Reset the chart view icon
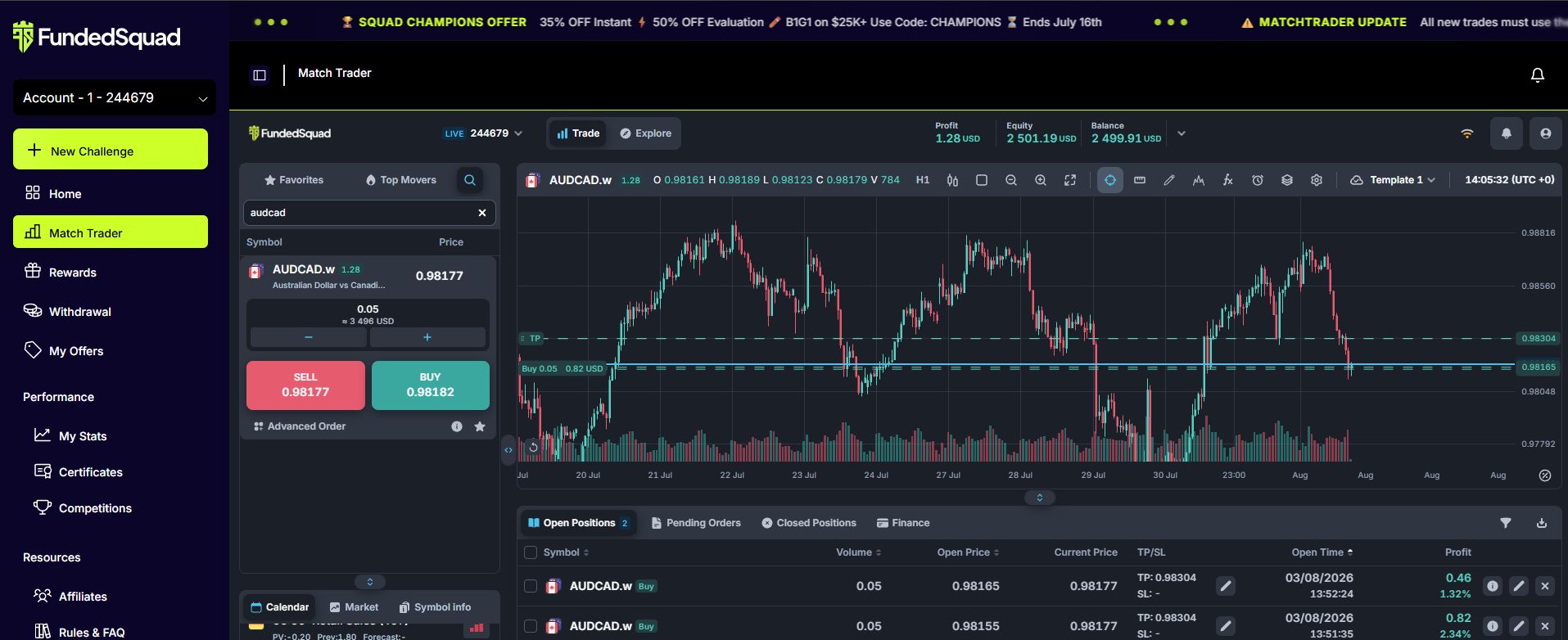 [534, 447]
